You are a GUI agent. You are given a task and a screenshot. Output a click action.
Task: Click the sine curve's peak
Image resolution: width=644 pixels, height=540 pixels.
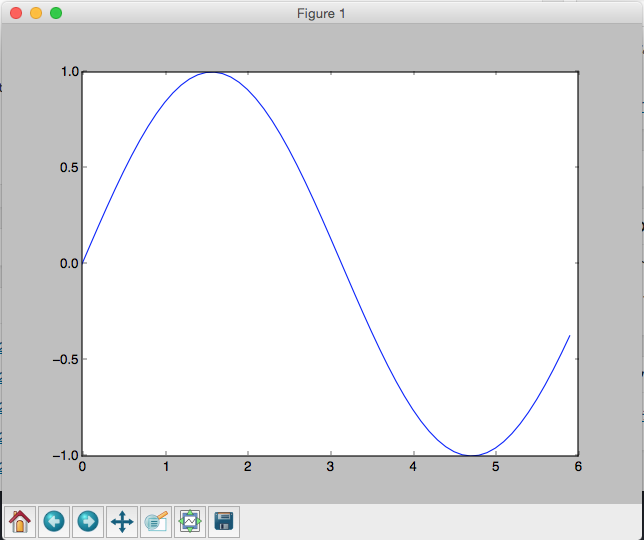tap(212, 72)
